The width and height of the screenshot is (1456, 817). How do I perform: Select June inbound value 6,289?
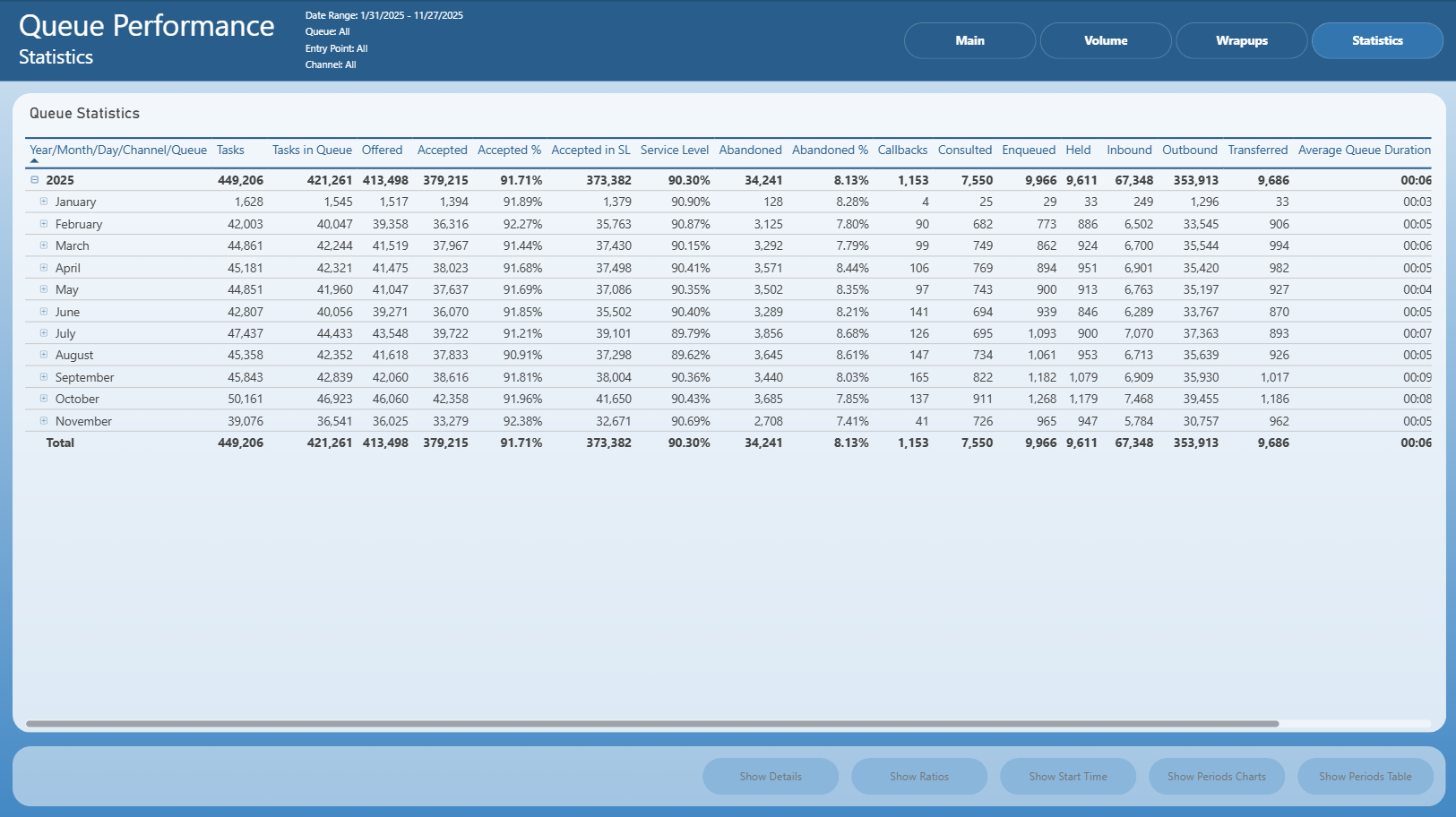click(x=1139, y=312)
